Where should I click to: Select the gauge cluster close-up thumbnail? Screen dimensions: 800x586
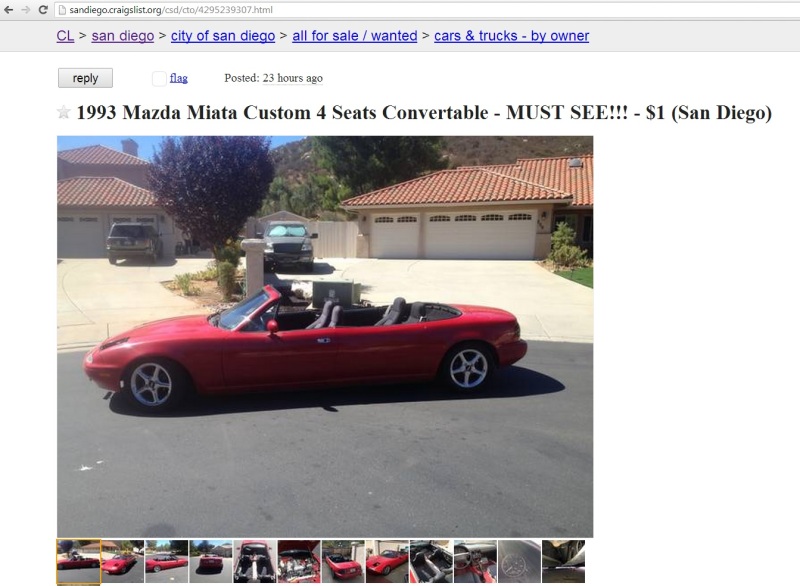click(519, 562)
